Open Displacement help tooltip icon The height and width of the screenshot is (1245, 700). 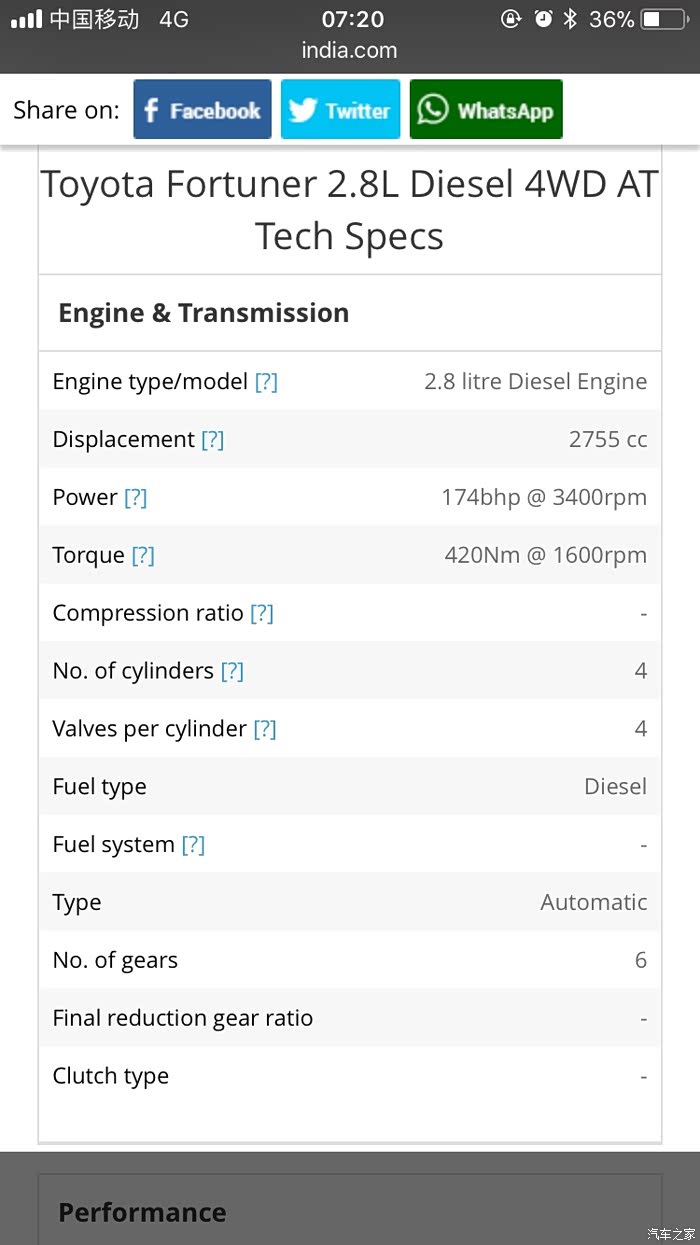click(212, 440)
